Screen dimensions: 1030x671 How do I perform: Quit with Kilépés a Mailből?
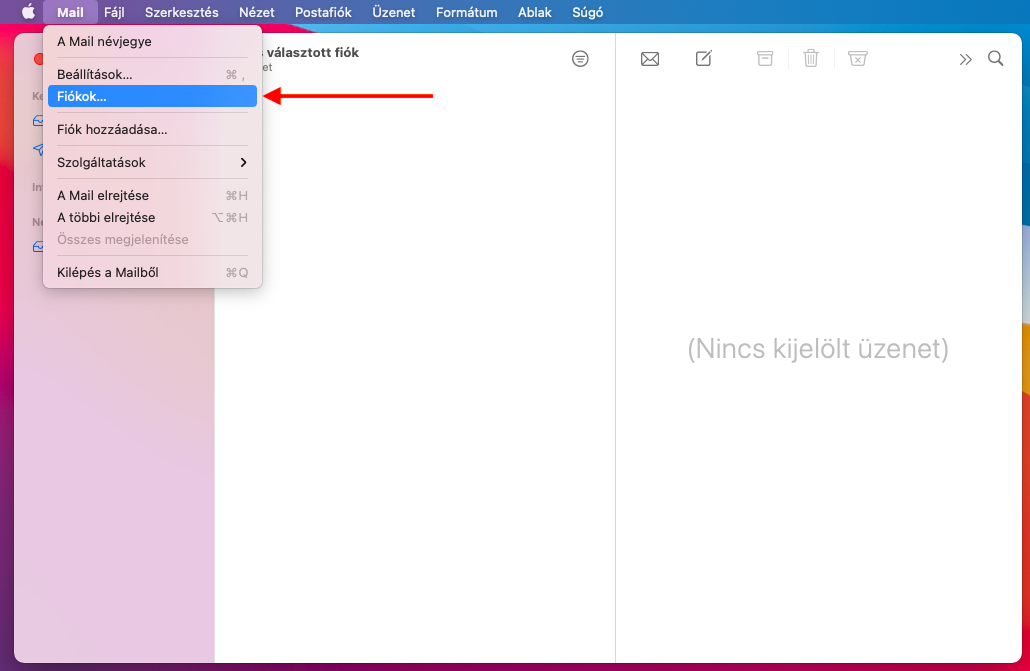[152, 272]
